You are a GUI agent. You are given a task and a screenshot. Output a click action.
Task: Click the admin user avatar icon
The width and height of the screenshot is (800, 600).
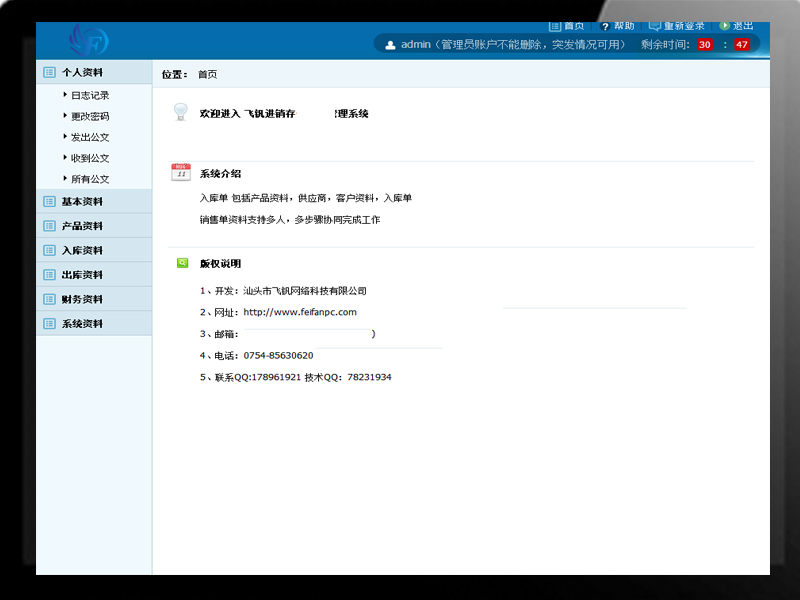point(390,45)
